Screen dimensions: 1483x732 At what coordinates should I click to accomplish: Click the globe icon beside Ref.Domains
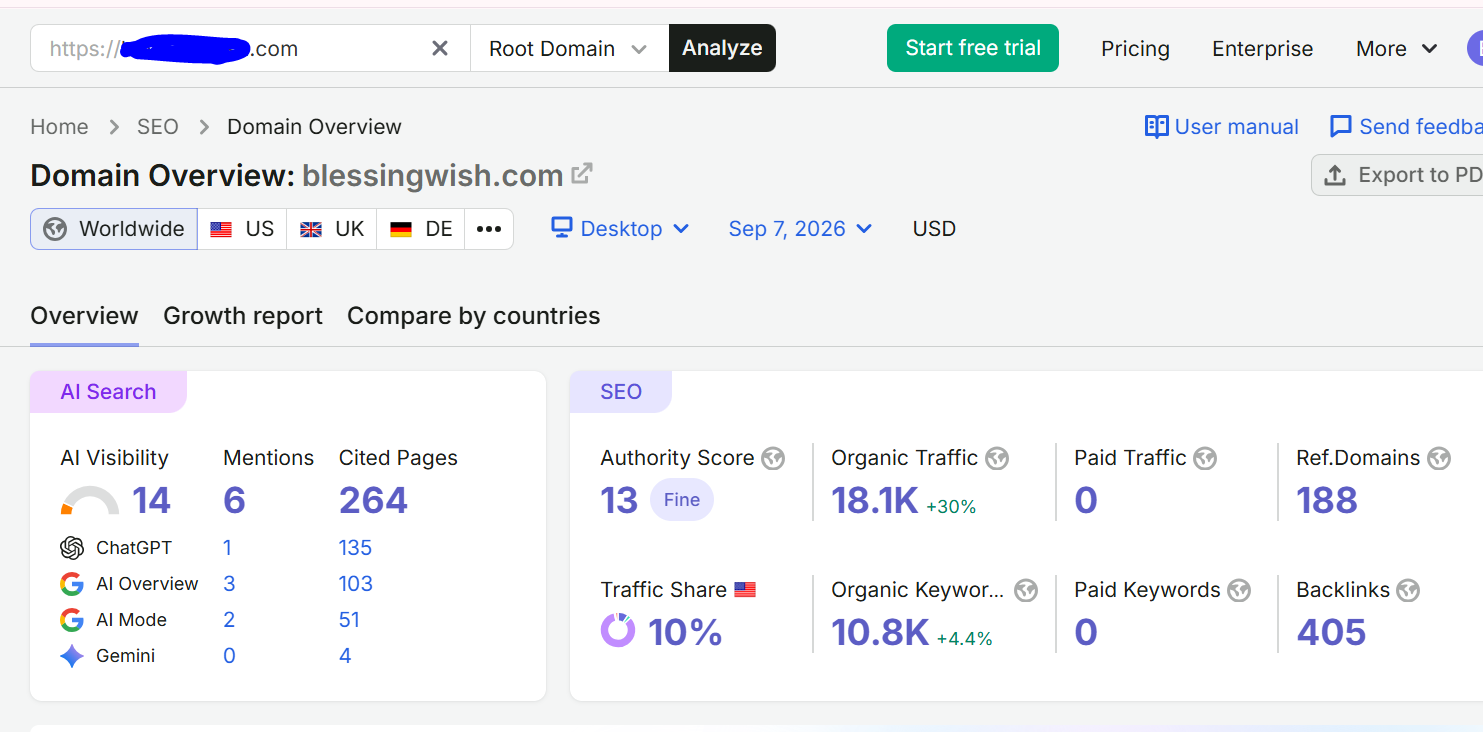coord(1439,458)
